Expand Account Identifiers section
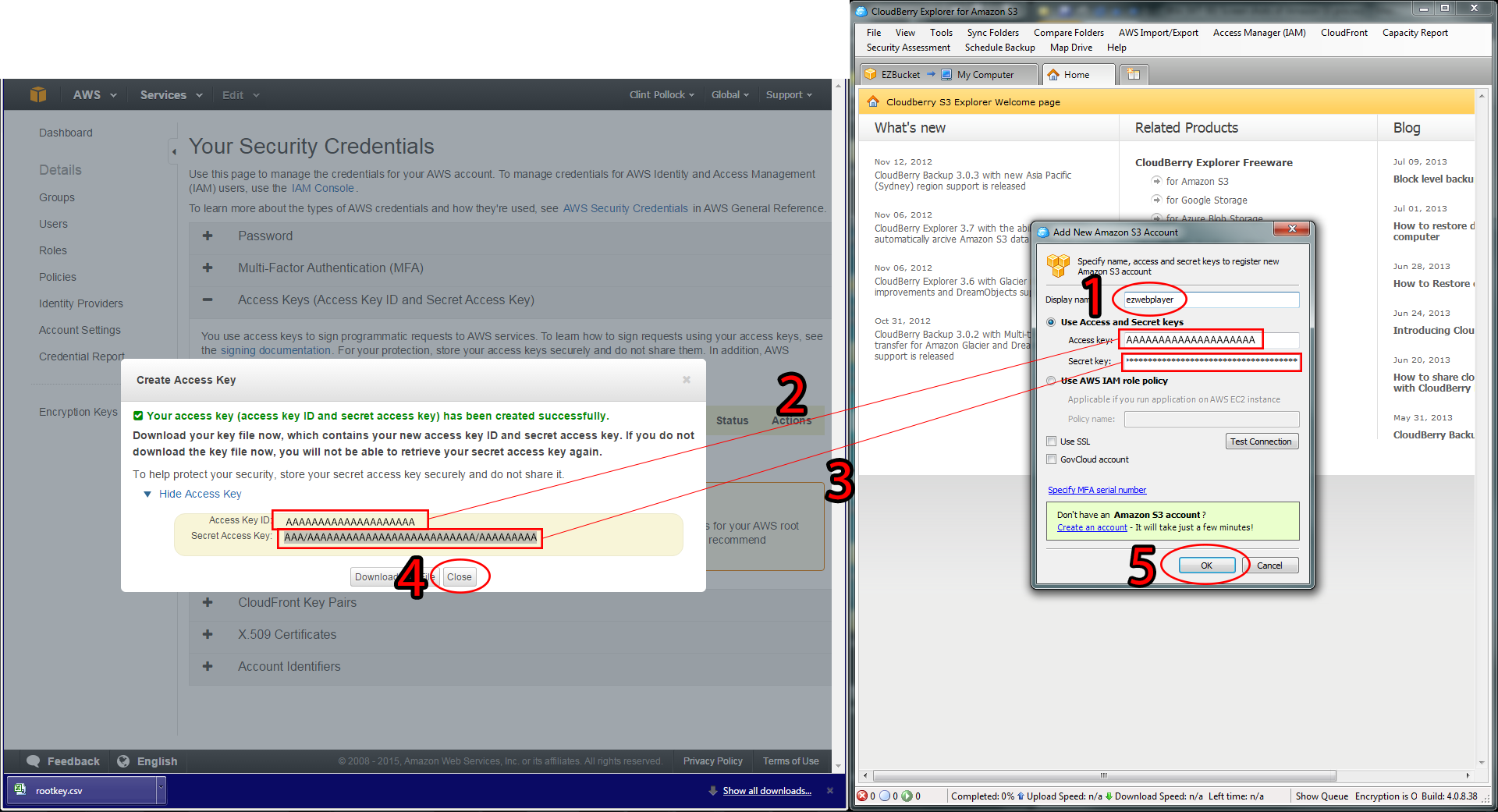 pyautogui.click(x=208, y=666)
